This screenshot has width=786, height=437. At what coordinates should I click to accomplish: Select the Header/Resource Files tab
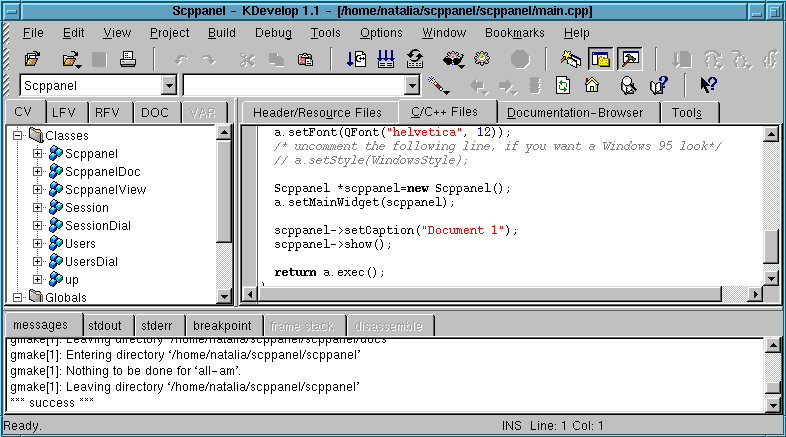[317, 113]
